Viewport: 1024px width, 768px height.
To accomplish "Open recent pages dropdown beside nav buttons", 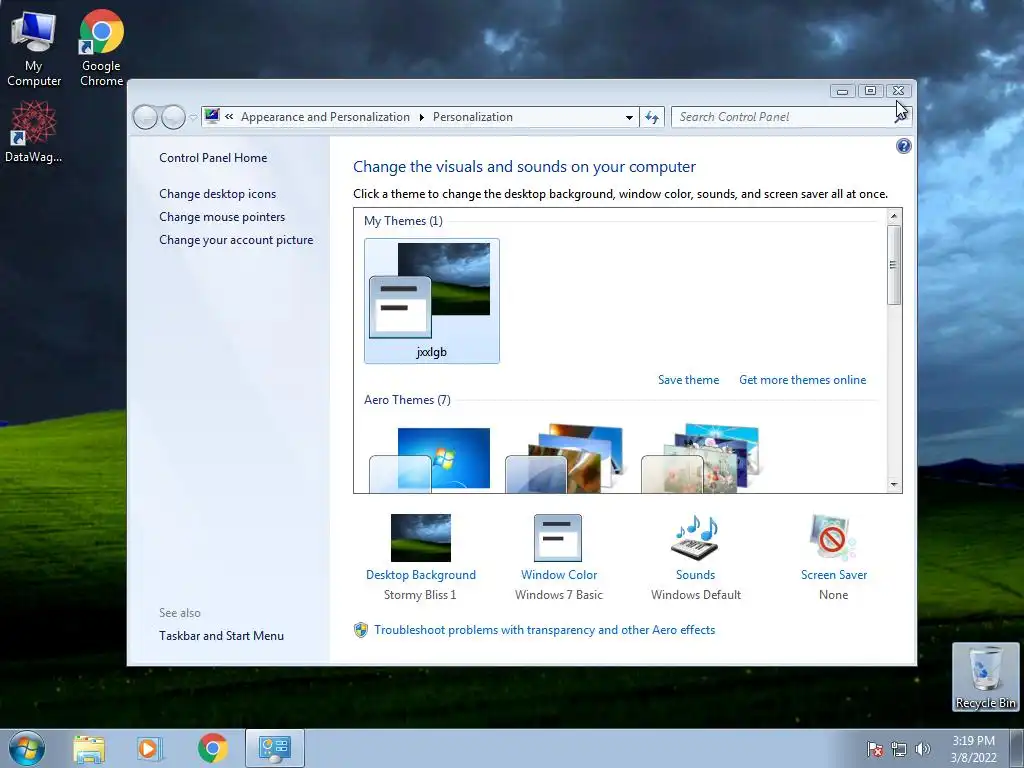I will (x=193, y=118).
